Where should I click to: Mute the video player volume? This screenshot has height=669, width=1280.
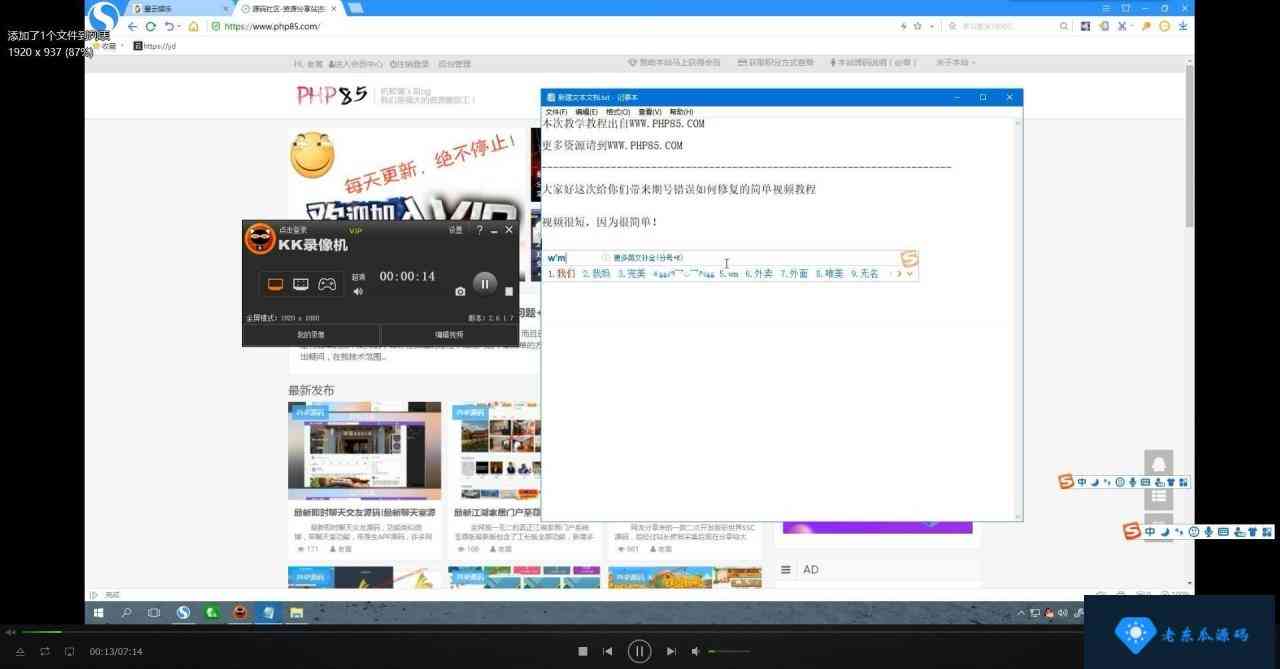tap(696, 651)
